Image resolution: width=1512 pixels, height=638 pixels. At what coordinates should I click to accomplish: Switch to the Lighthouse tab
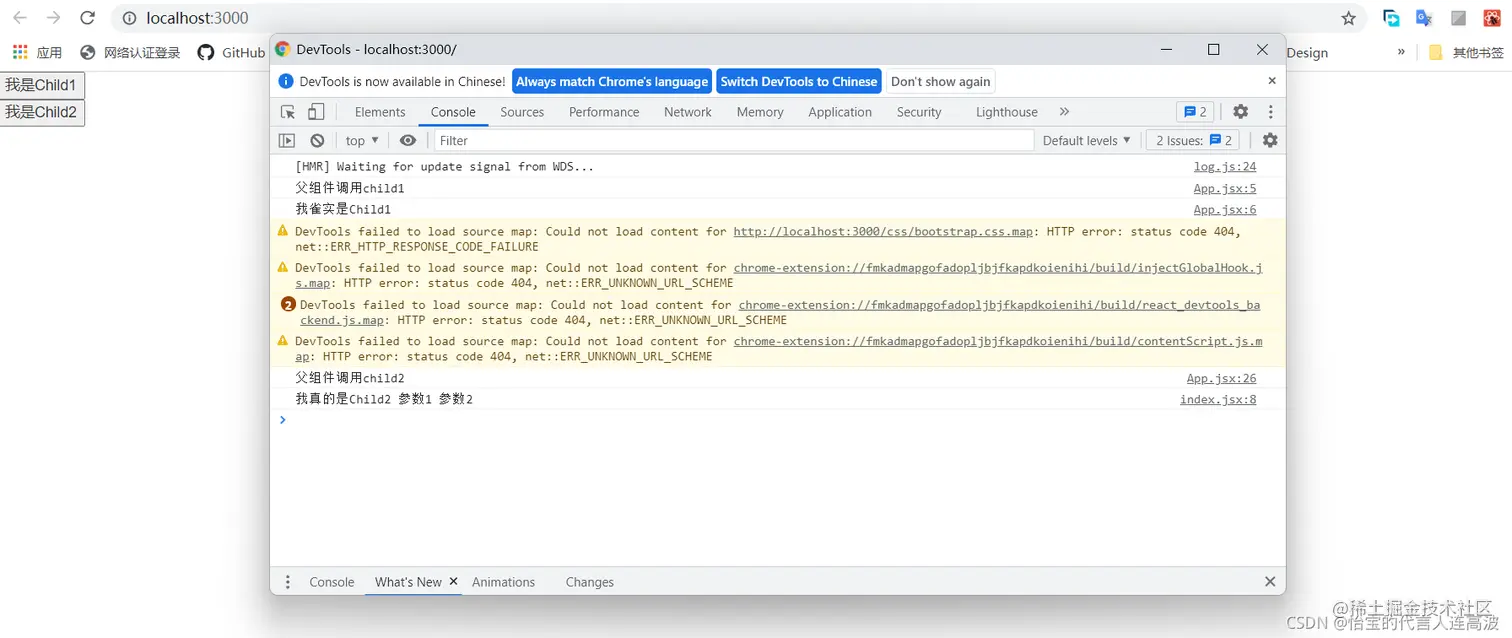[1007, 112]
